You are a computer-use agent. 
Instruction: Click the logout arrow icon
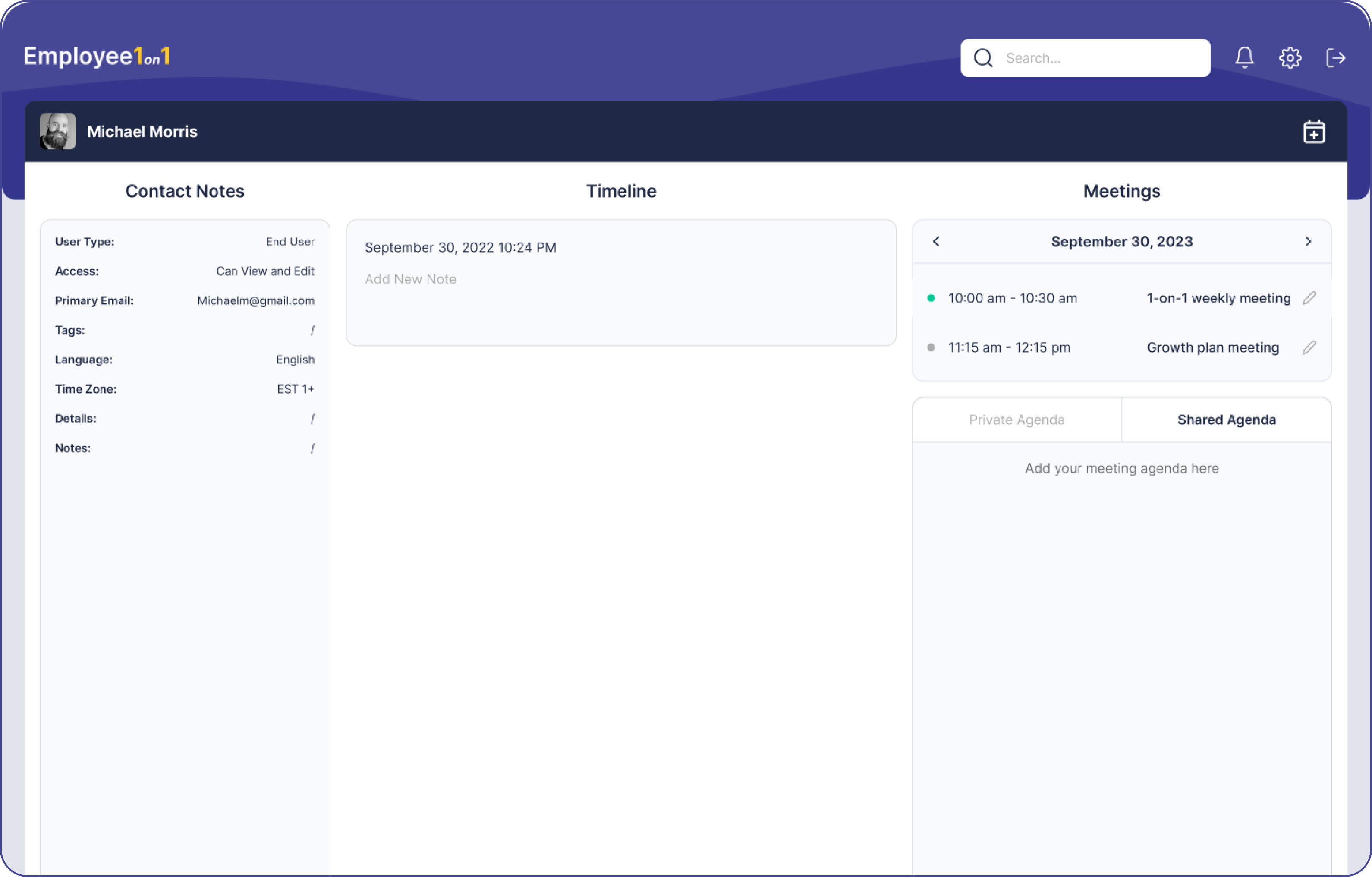(1337, 57)
